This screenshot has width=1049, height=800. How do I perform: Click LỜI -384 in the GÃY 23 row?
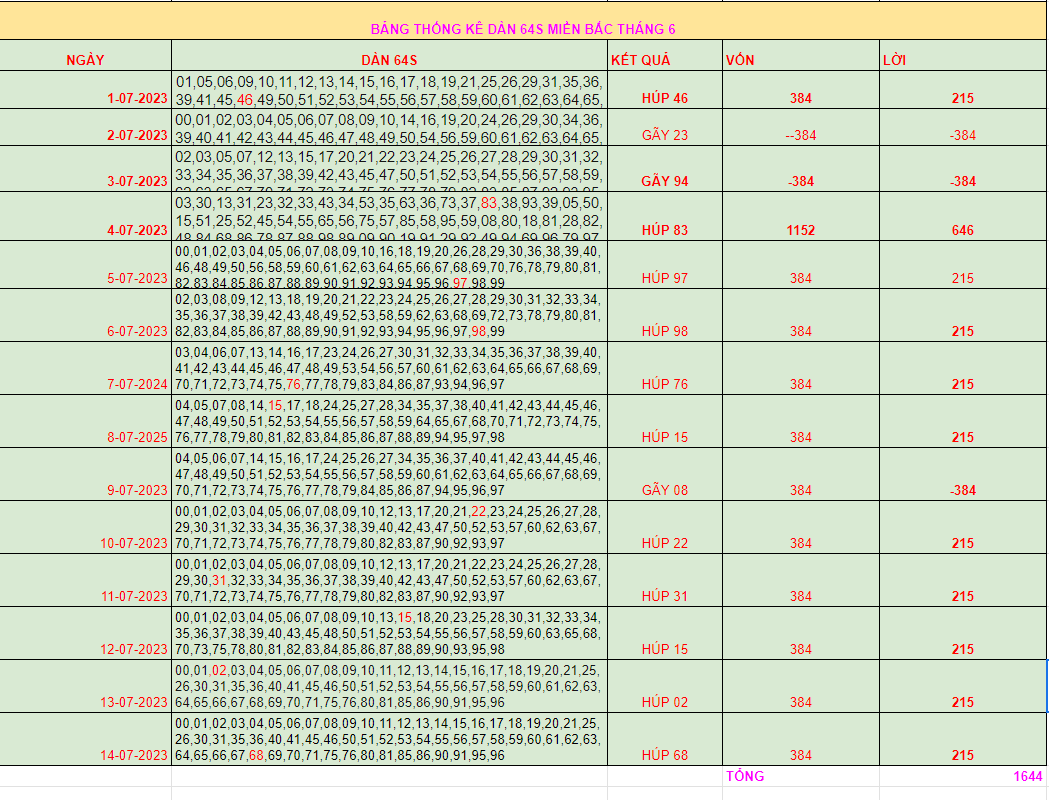tap(963, 127)
